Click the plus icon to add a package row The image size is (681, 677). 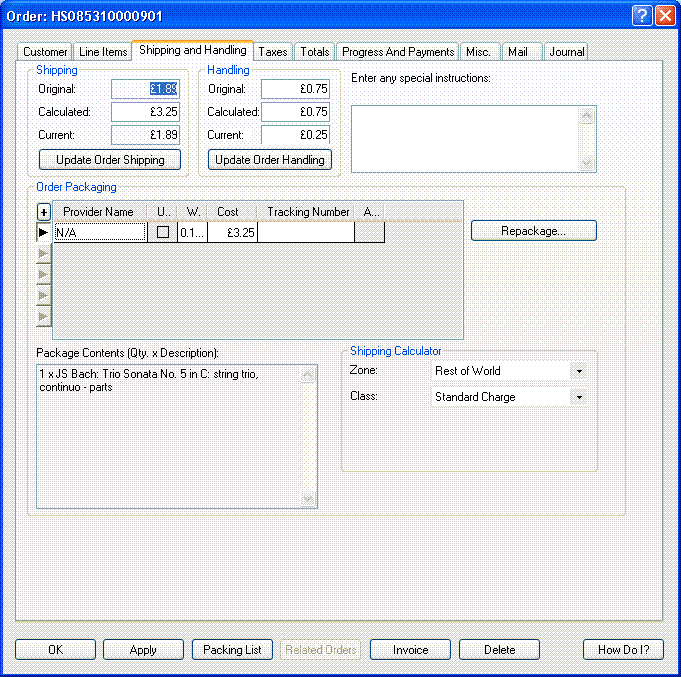point(43,212)
